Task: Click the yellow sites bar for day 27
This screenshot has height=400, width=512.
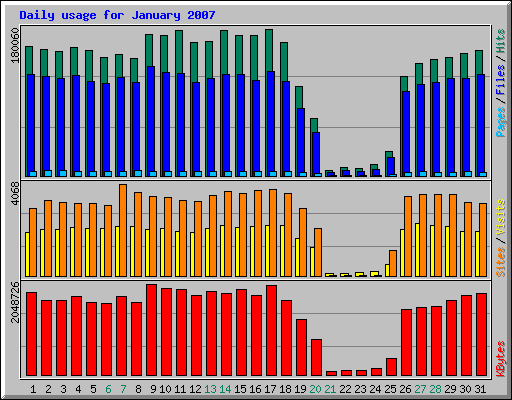Action: point(417,250)
